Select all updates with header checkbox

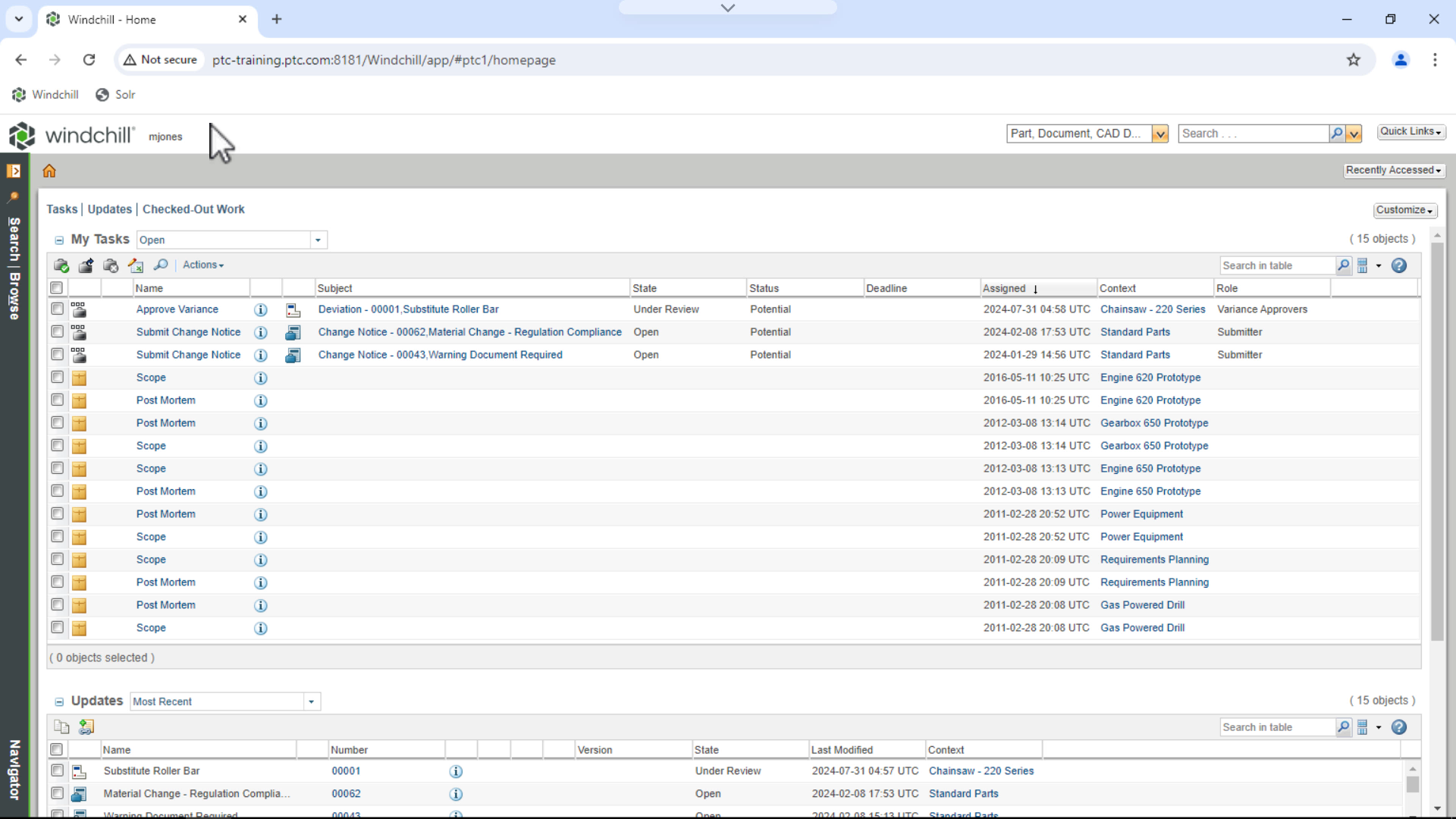[x=57, y=749]
